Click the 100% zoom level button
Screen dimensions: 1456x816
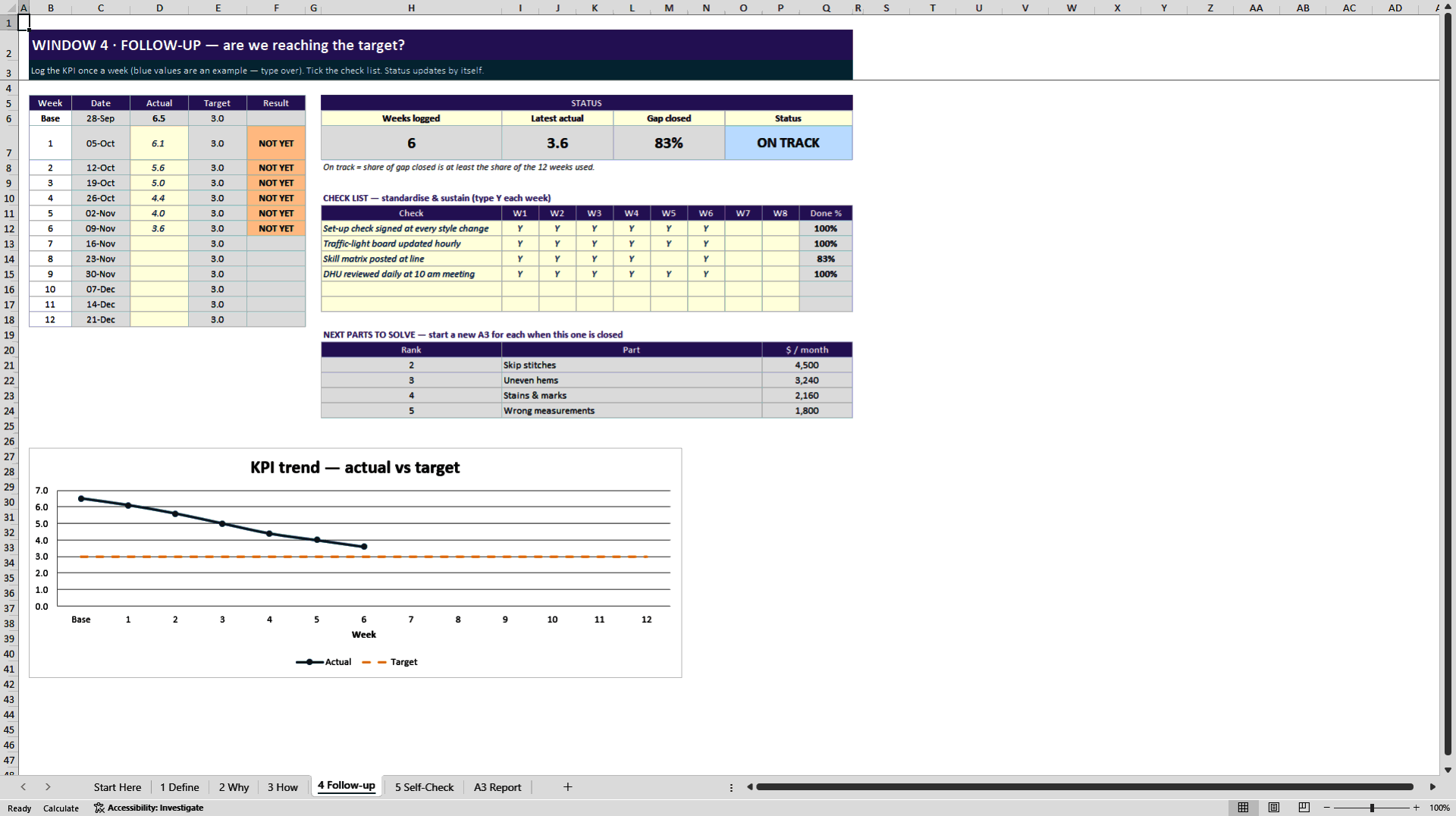[x=1439, y=808]
